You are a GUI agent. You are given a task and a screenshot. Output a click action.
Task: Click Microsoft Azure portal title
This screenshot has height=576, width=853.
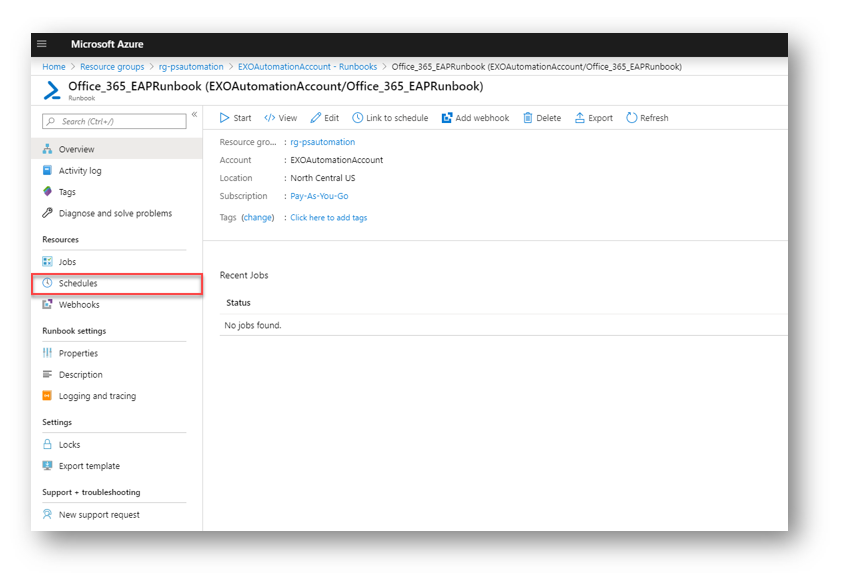pos(107,44)
